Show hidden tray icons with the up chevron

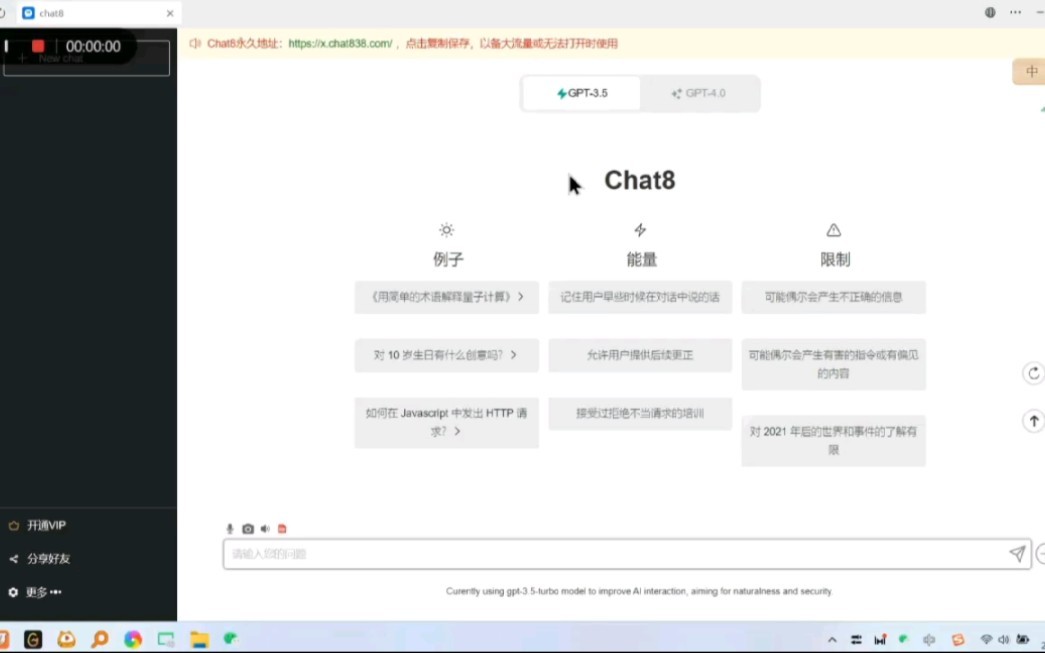click(832, 640)
